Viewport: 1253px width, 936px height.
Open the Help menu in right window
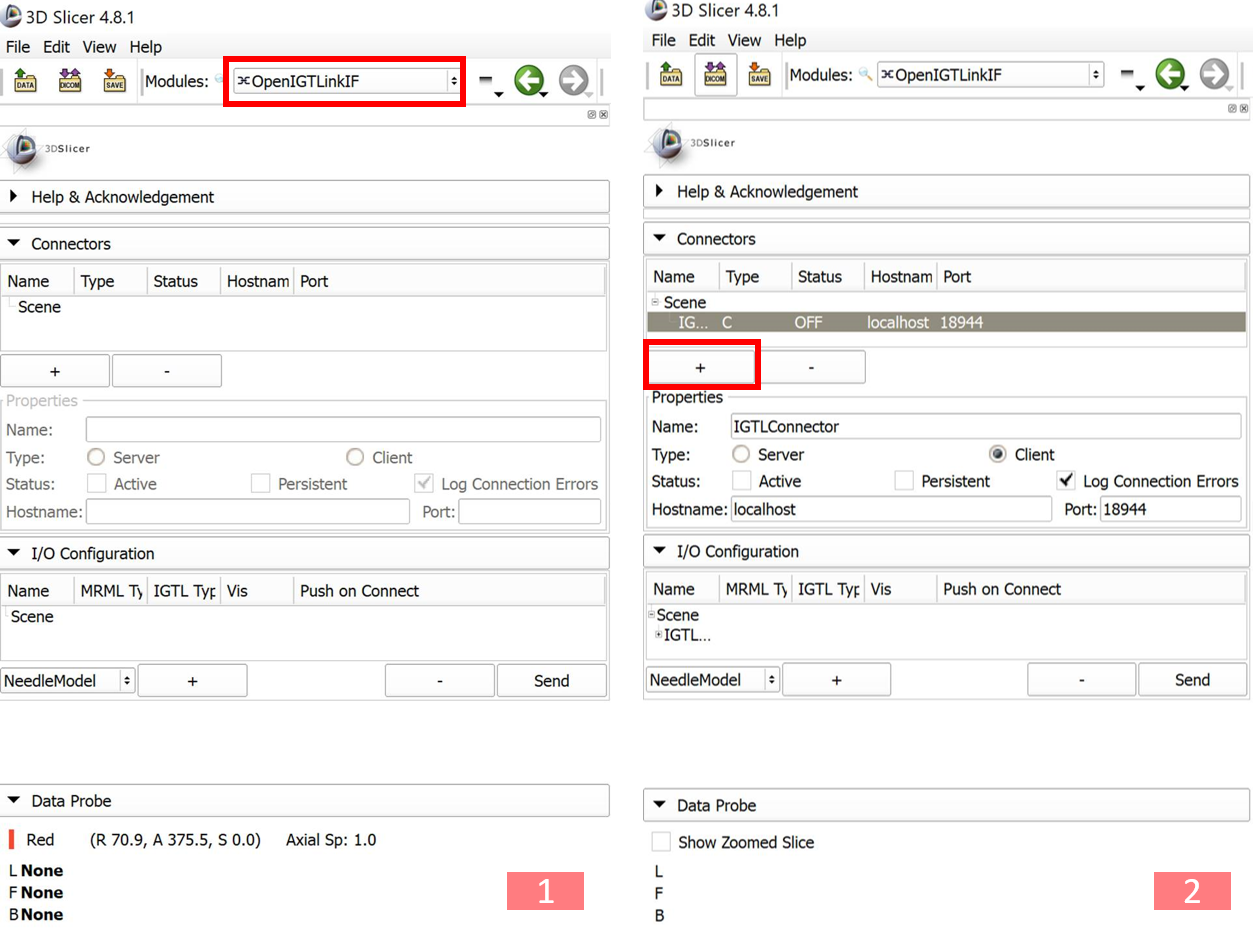coord(790,40)
